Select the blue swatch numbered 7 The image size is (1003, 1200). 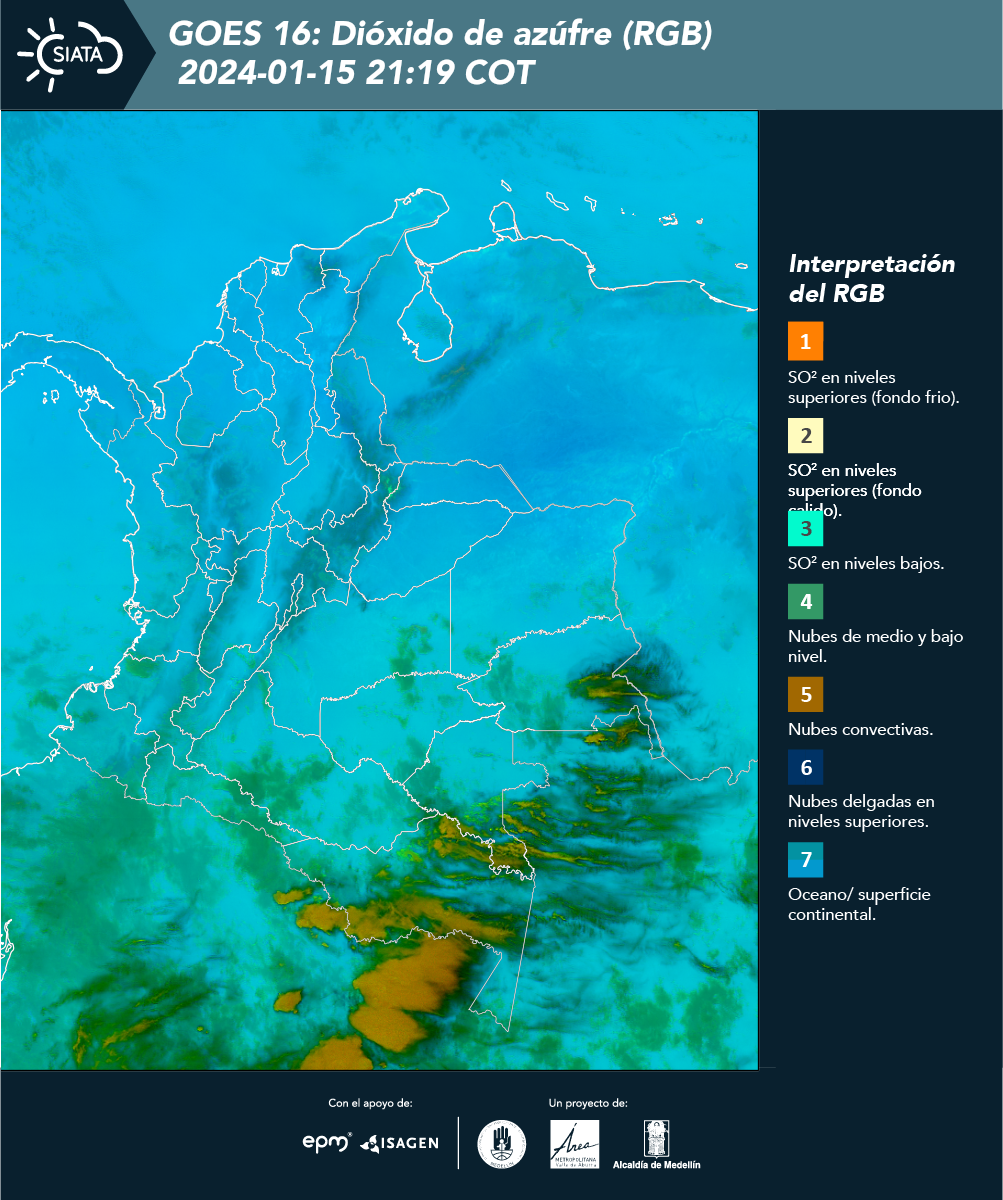click(805, 859)
